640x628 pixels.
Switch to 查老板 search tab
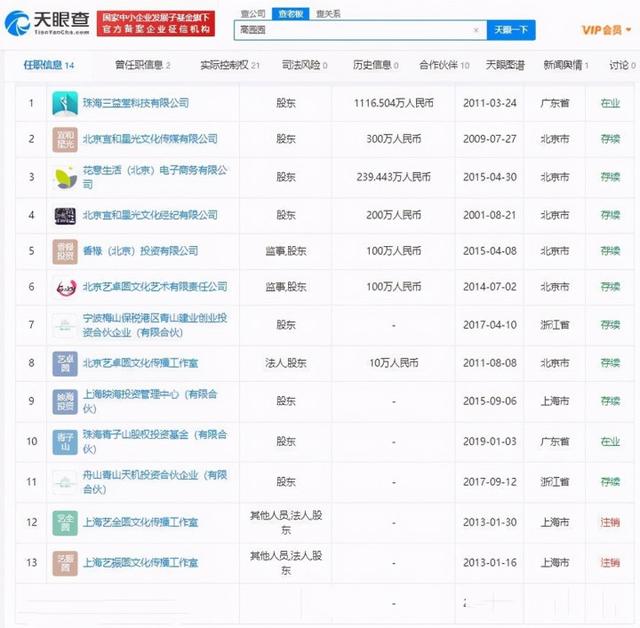coord(291,14)
